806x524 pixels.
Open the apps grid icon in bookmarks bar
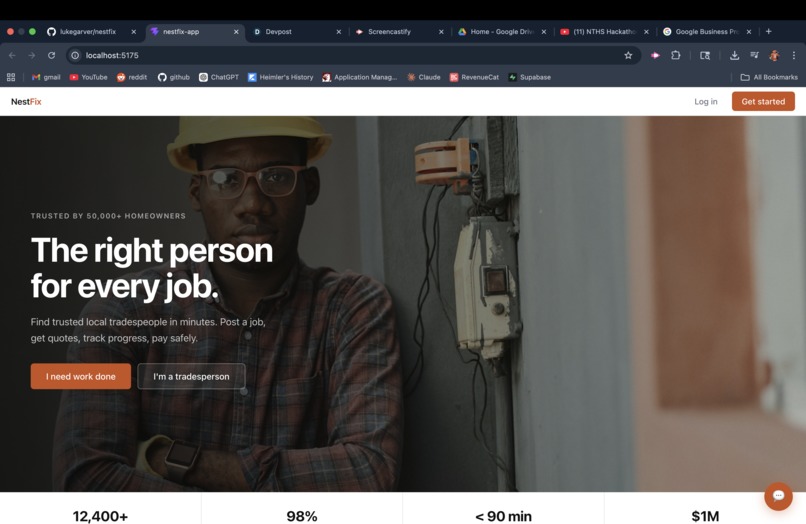point(11,77)
